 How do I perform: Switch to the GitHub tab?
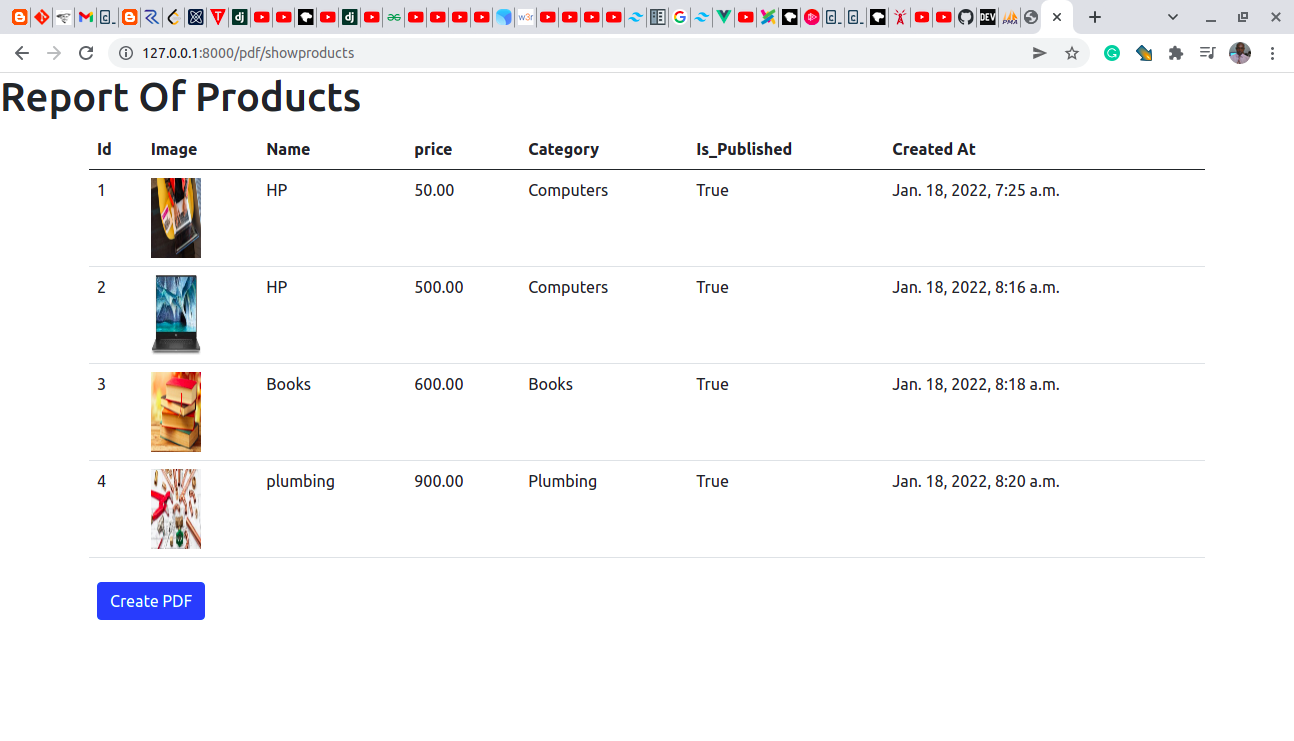[967, 17]
